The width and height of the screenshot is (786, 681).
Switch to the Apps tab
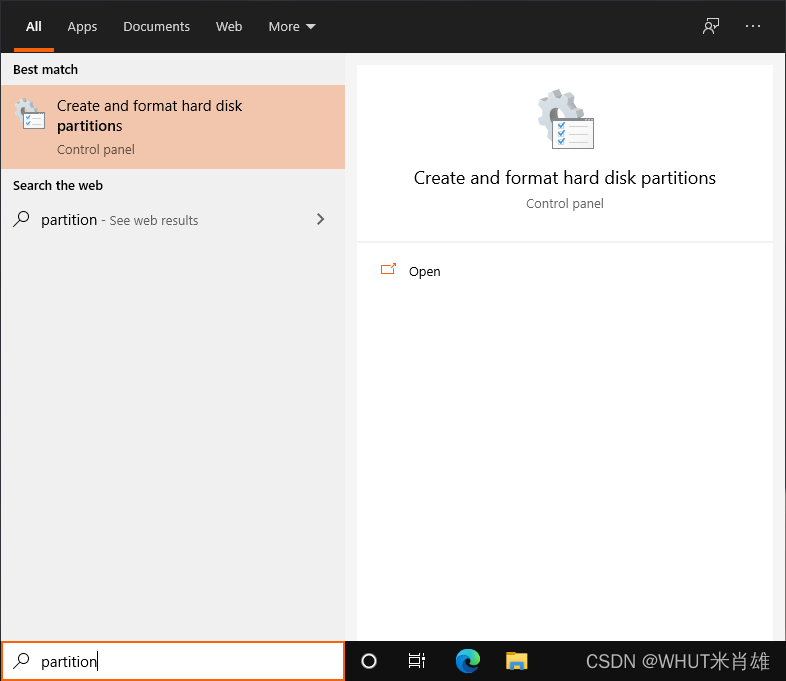tap(82, 27)
